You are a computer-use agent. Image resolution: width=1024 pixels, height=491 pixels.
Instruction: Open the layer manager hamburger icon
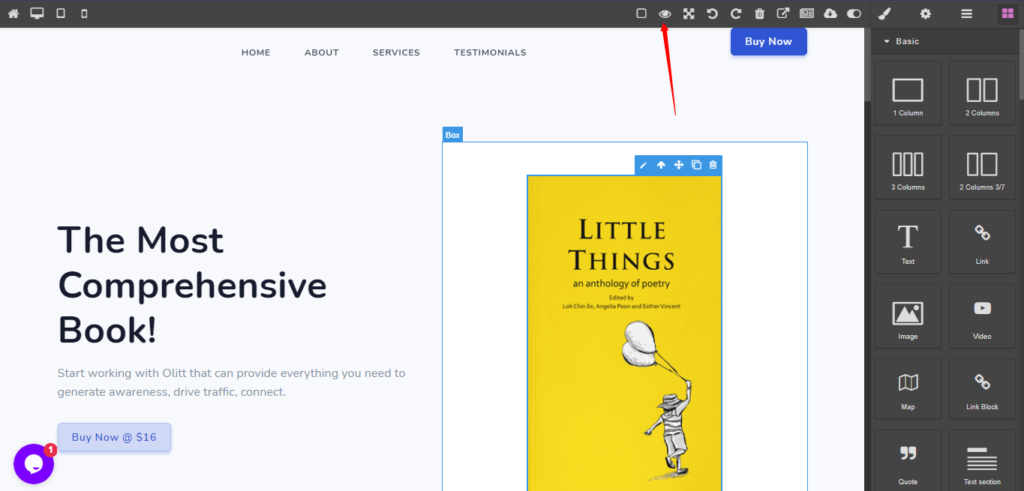click(966, 14)
